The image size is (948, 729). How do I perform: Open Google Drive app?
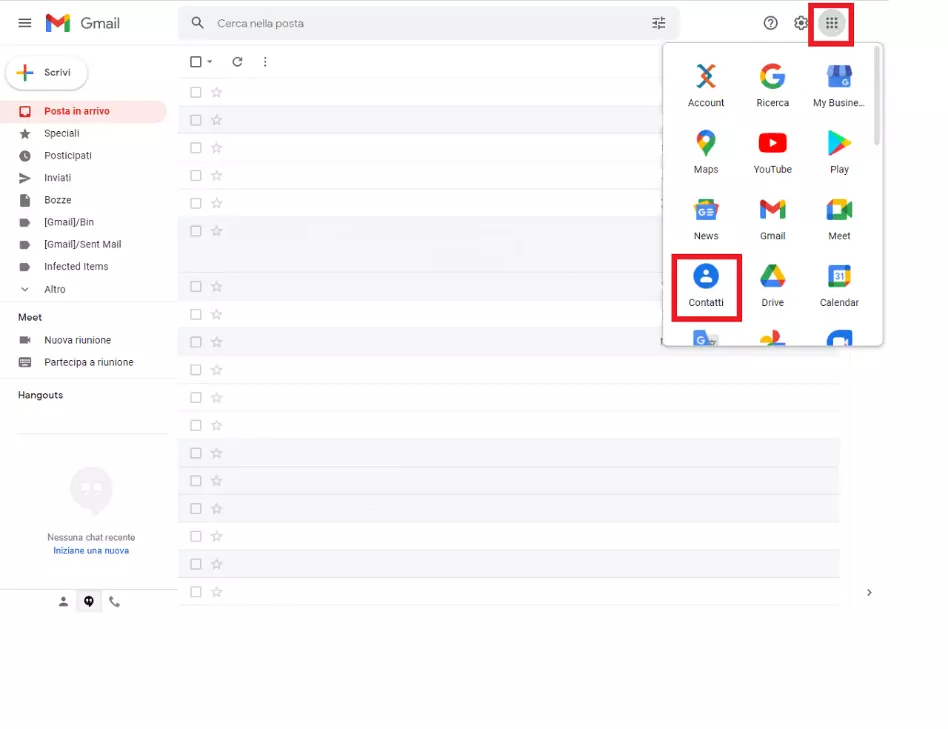[772, 285]
